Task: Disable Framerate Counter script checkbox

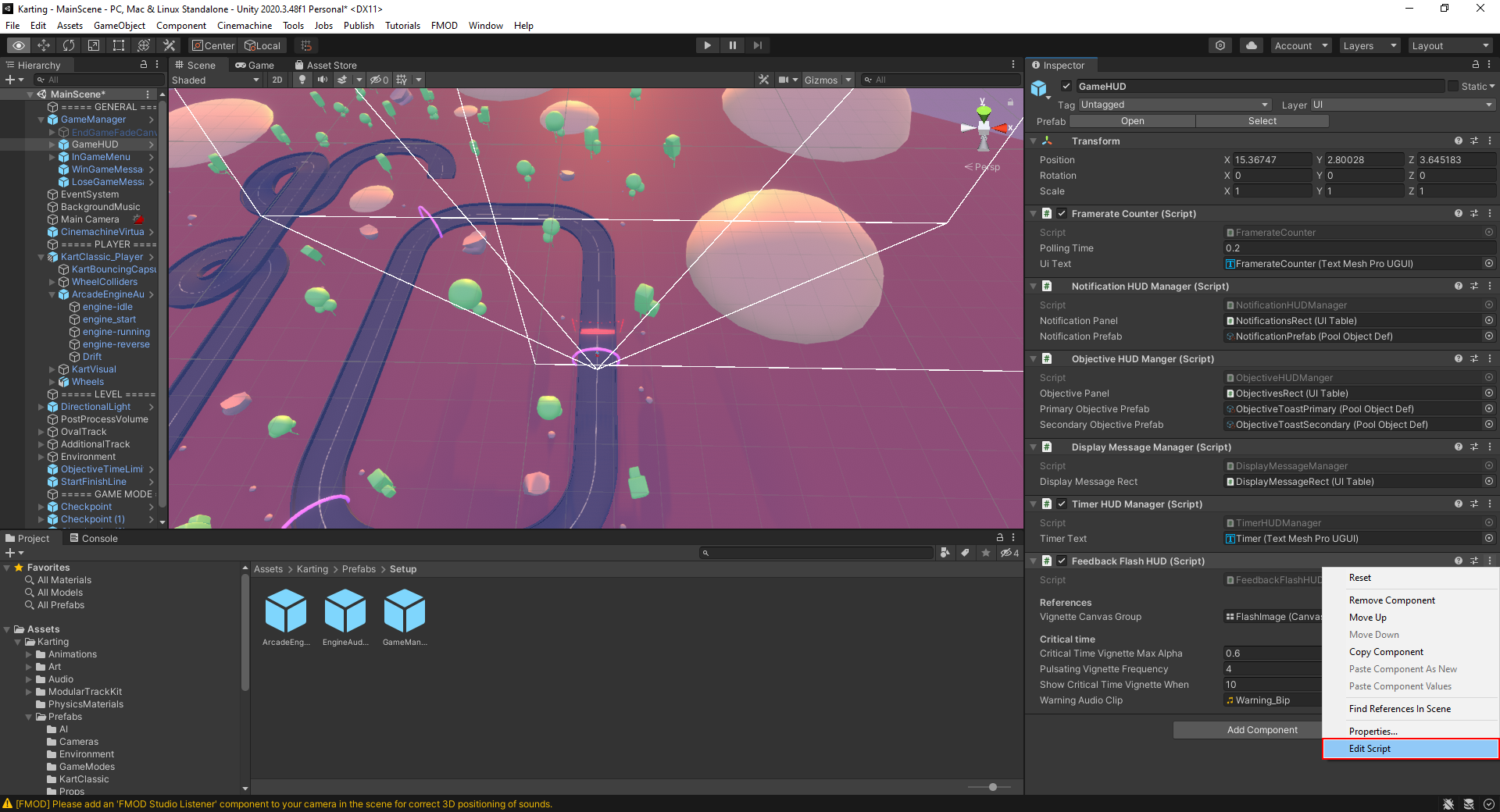Action: coord(1062,213)
